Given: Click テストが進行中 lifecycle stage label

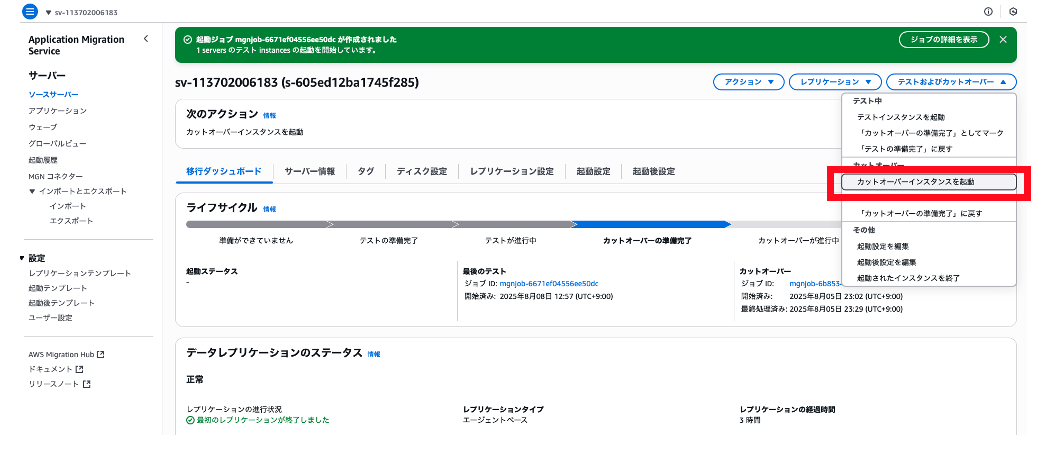Looking at the screenshot, I should [x=510, y=241].
